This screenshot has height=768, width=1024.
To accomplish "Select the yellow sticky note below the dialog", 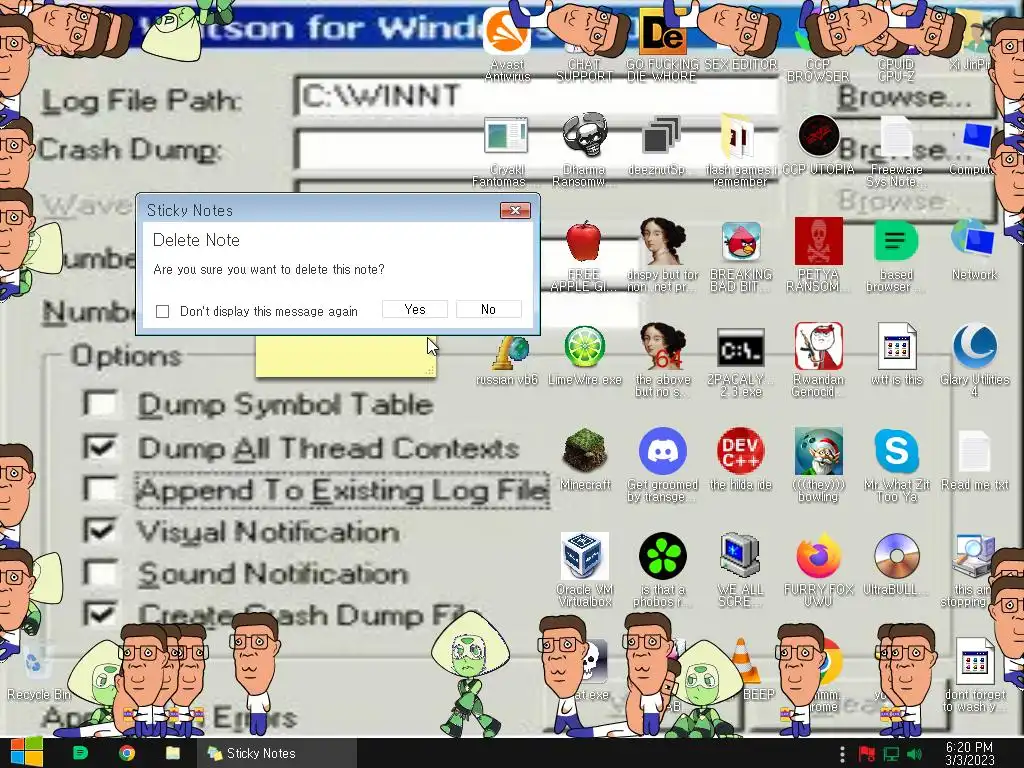I will click(345, 357).
